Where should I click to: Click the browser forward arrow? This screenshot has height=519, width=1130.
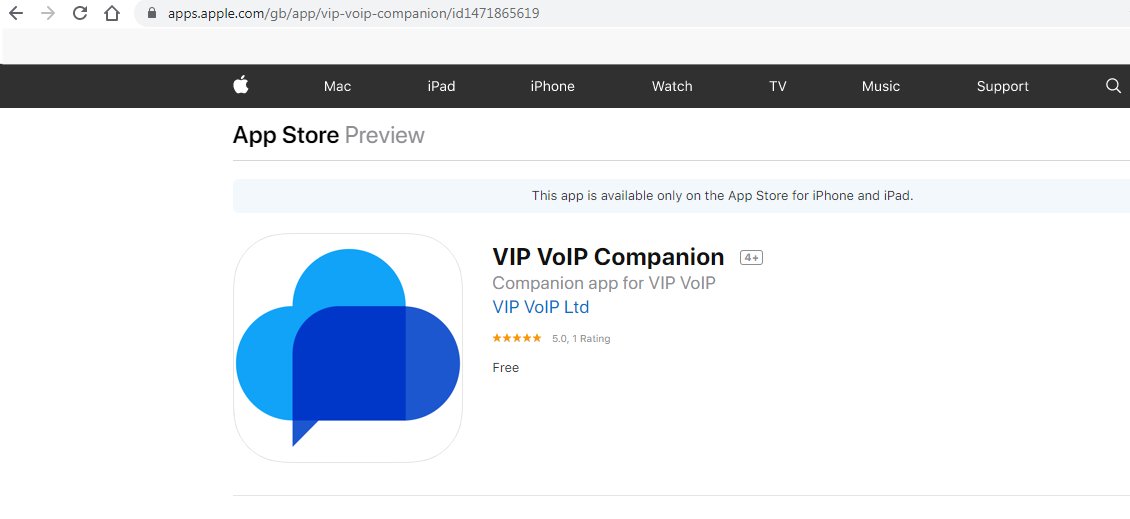(48, 13)
